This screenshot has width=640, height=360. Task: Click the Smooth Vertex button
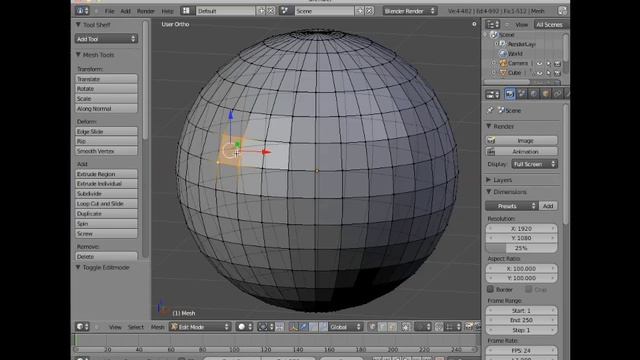[106, 151]
